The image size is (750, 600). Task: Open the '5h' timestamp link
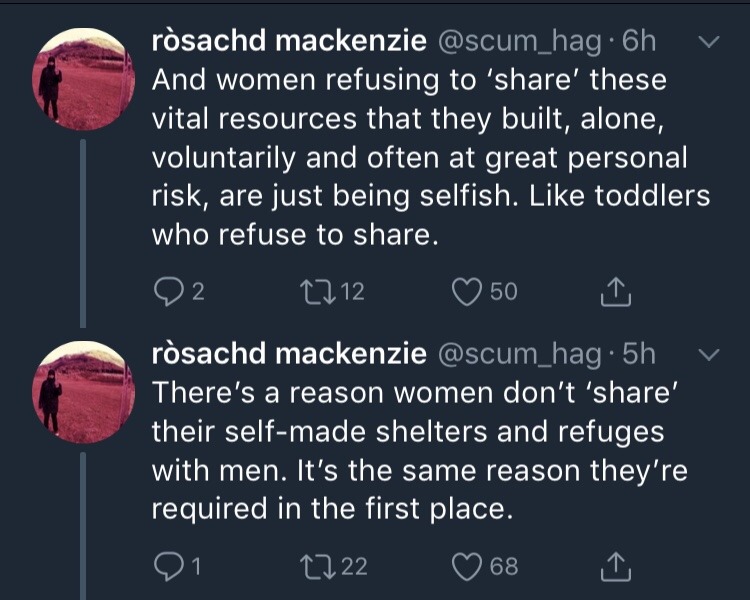point(638,354)
